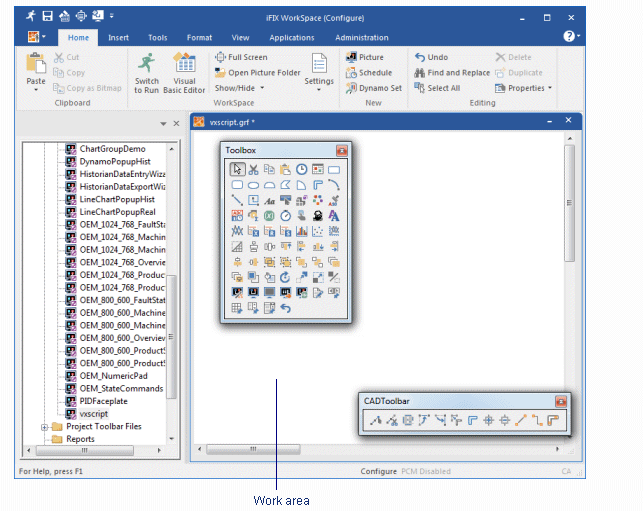Open the Applications ribbon tab

tap(292, 38)
